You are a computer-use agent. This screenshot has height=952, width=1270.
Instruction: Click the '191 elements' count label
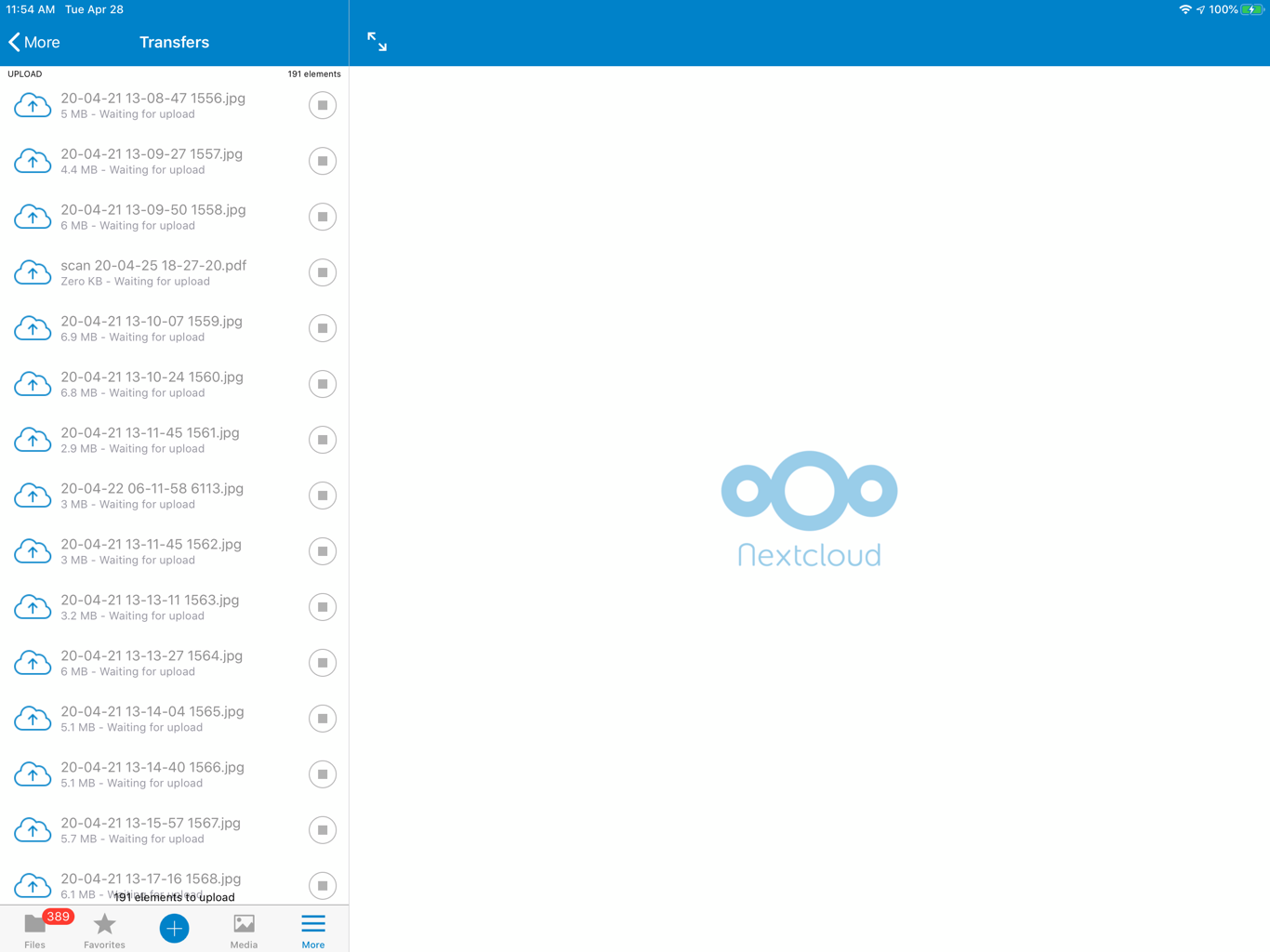tap(314, 73)
